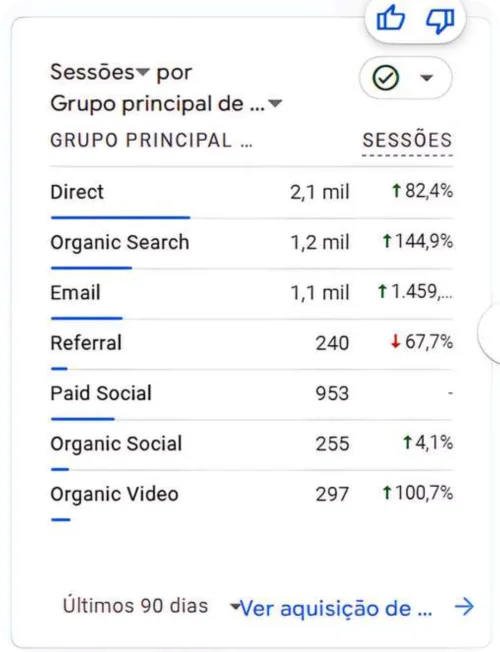The width and height of the screenshot is (500, 652).
Task: Click the GRUPO PRINCIPAL column header
Action: tap(151, 141)
